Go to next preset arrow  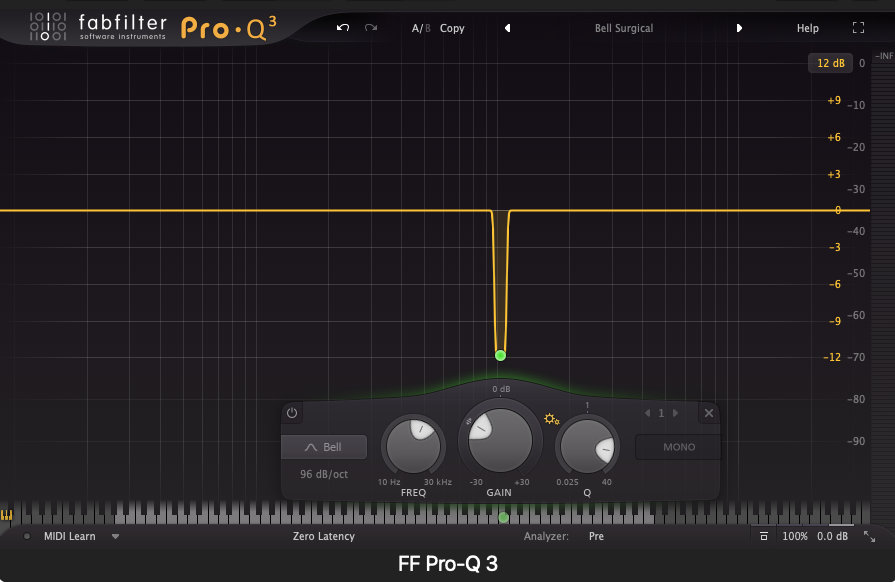click(739, 28)
